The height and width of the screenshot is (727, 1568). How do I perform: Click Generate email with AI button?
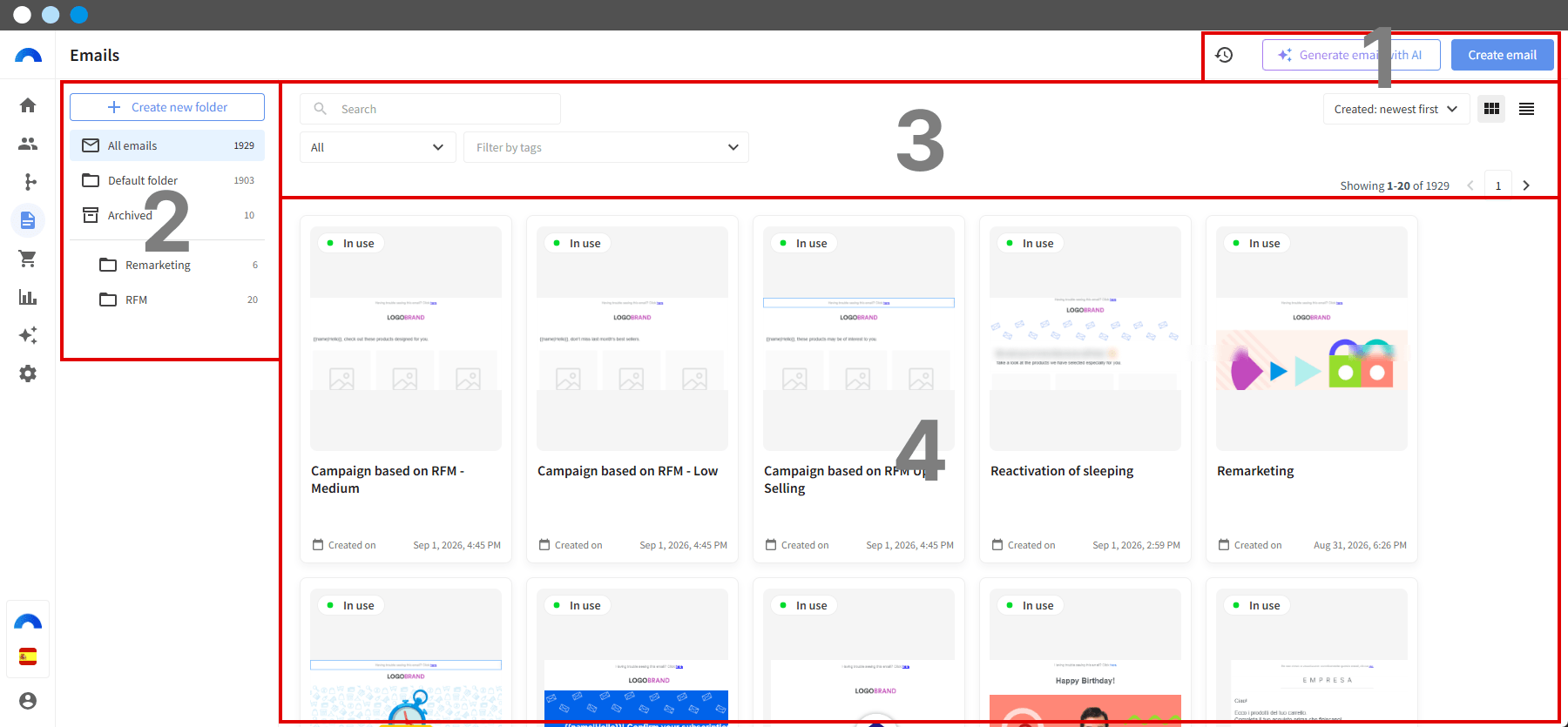coord(1351,55)
